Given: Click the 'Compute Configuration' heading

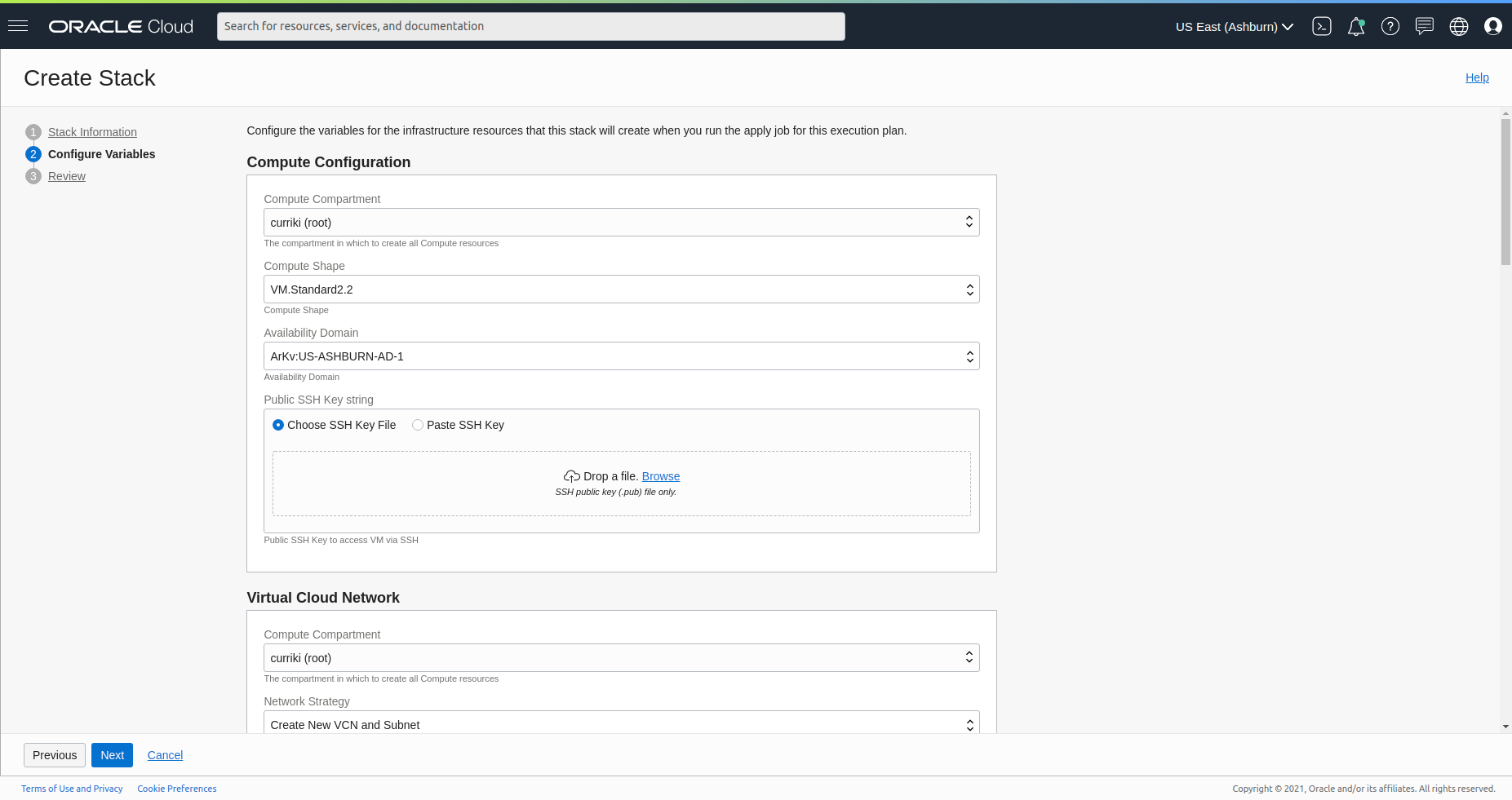Looking at the screenshot, I should pyautogui.click(x=329, y=162).
